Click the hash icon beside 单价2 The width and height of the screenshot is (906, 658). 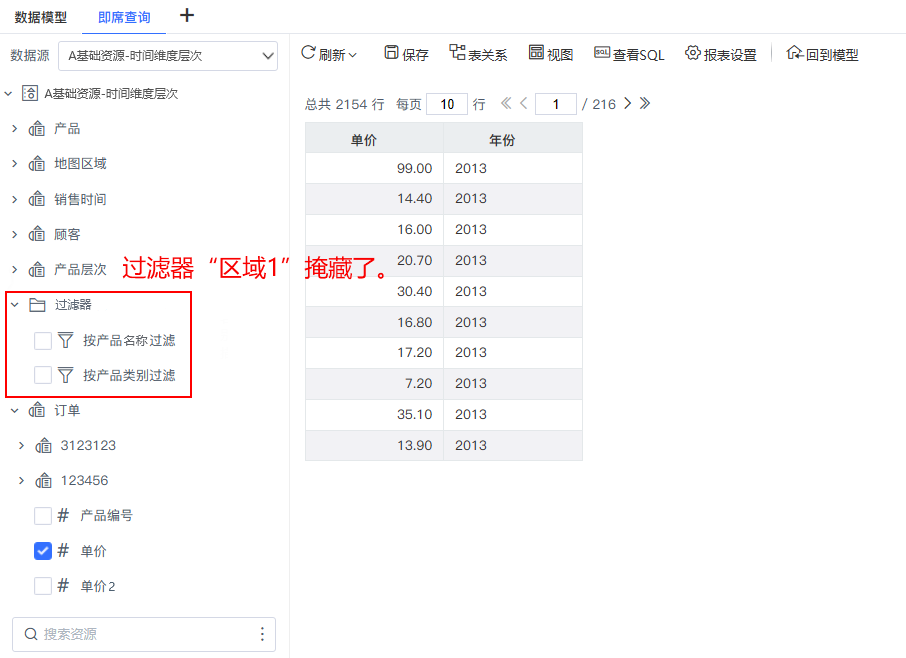(63, 586)
